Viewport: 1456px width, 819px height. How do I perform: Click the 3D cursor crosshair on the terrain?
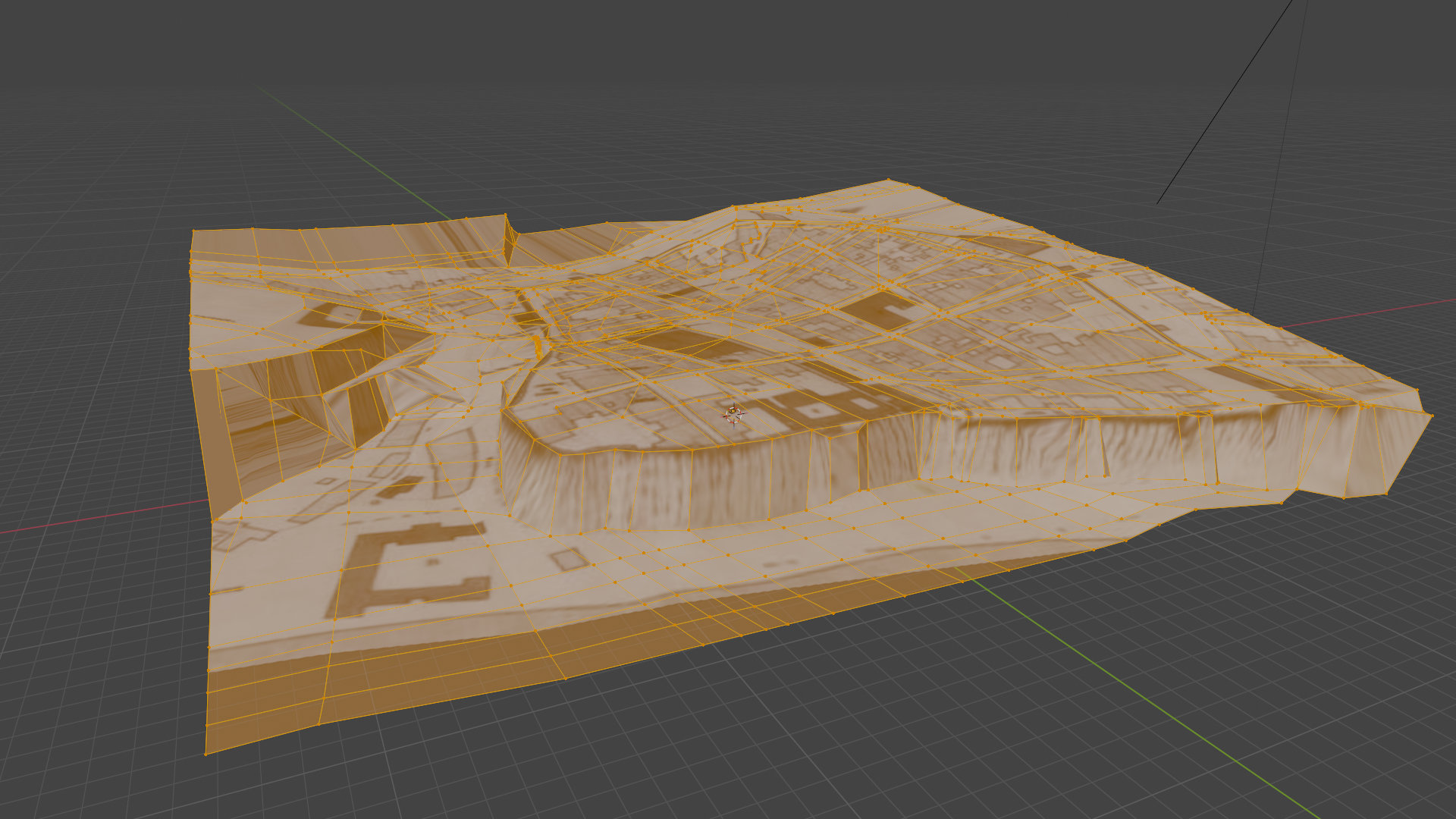click(733, 414)
